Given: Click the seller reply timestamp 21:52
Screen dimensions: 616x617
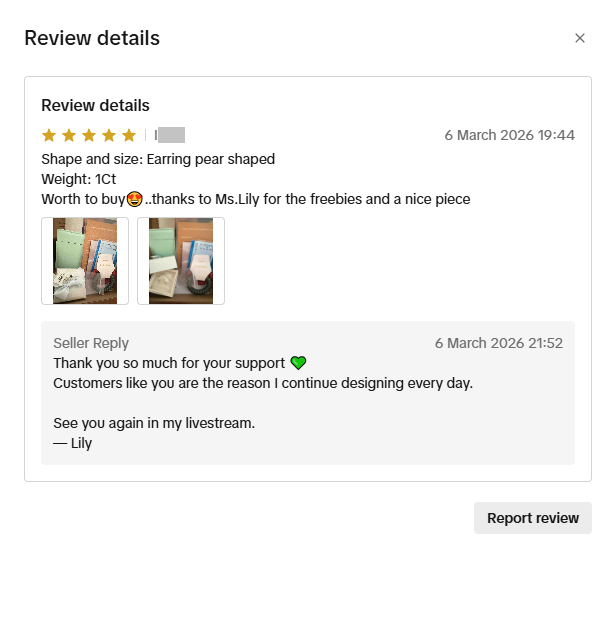Looking at the screenshot, I should pyautogui.click(x=499, y=343).
